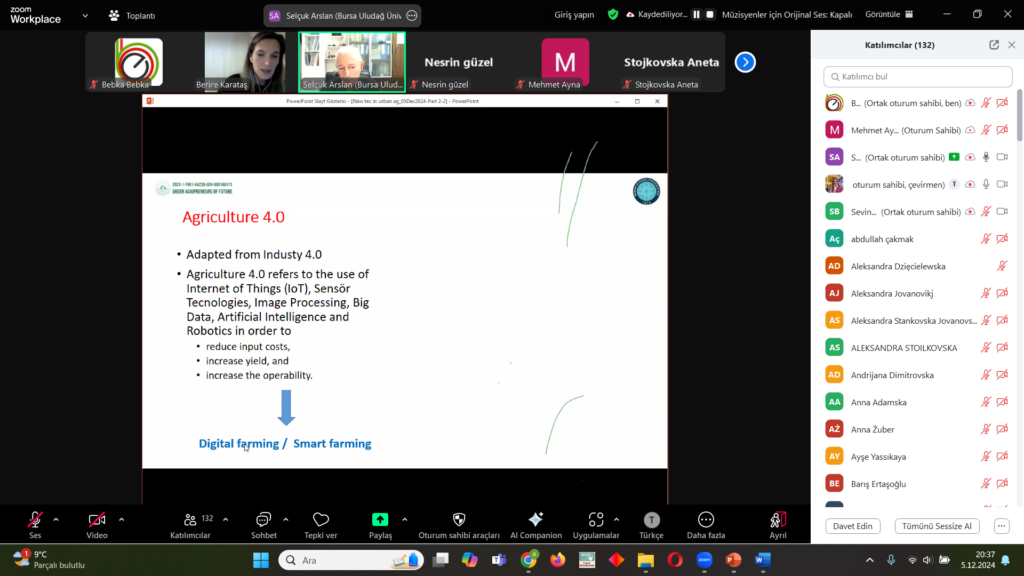The image size is (1024, 576).
Task: Pop out the Katılımcılar panel
Action: [x=994, y=45]
